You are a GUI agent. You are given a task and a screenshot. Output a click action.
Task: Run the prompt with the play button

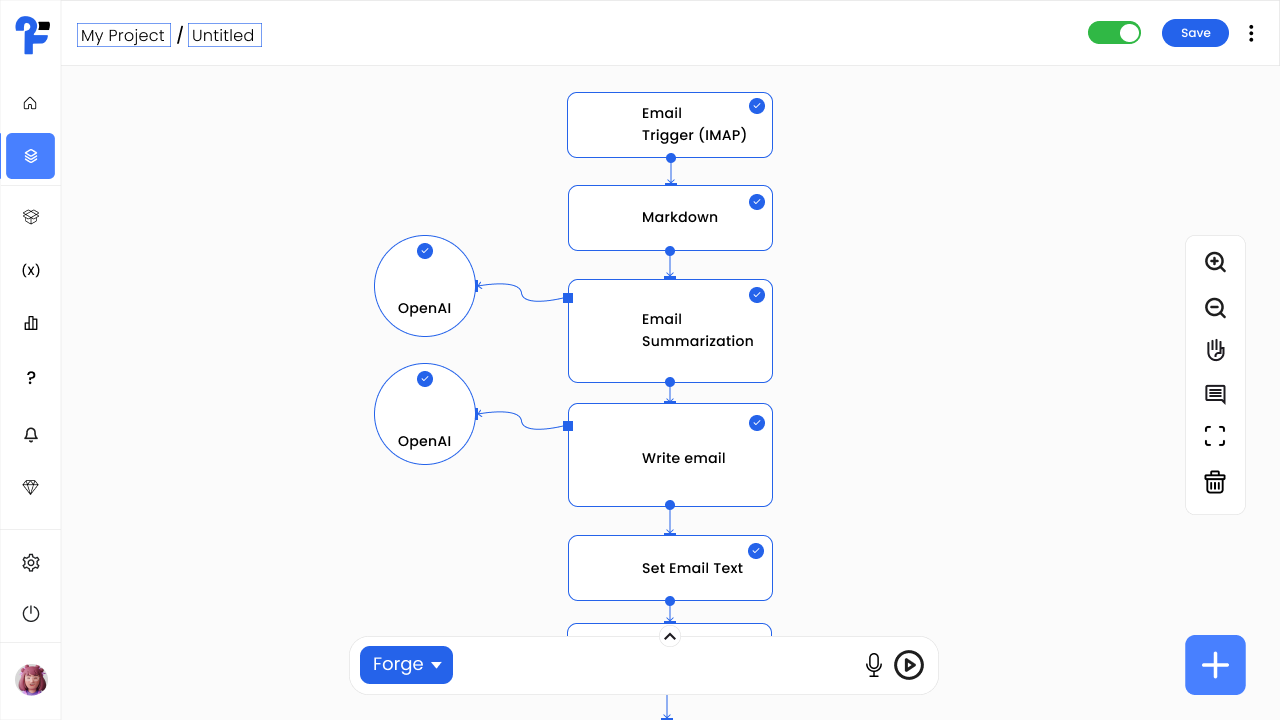[909, 665]
